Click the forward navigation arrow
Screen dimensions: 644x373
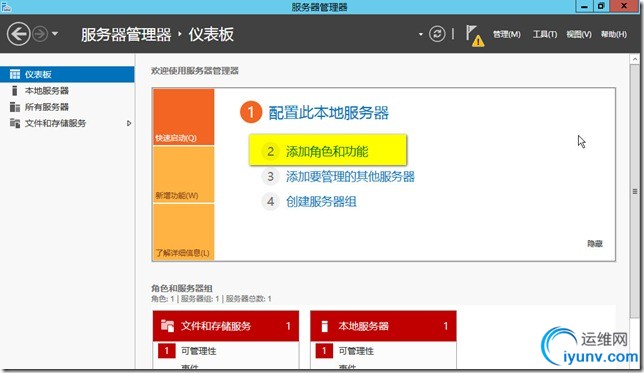coord(40,34)
